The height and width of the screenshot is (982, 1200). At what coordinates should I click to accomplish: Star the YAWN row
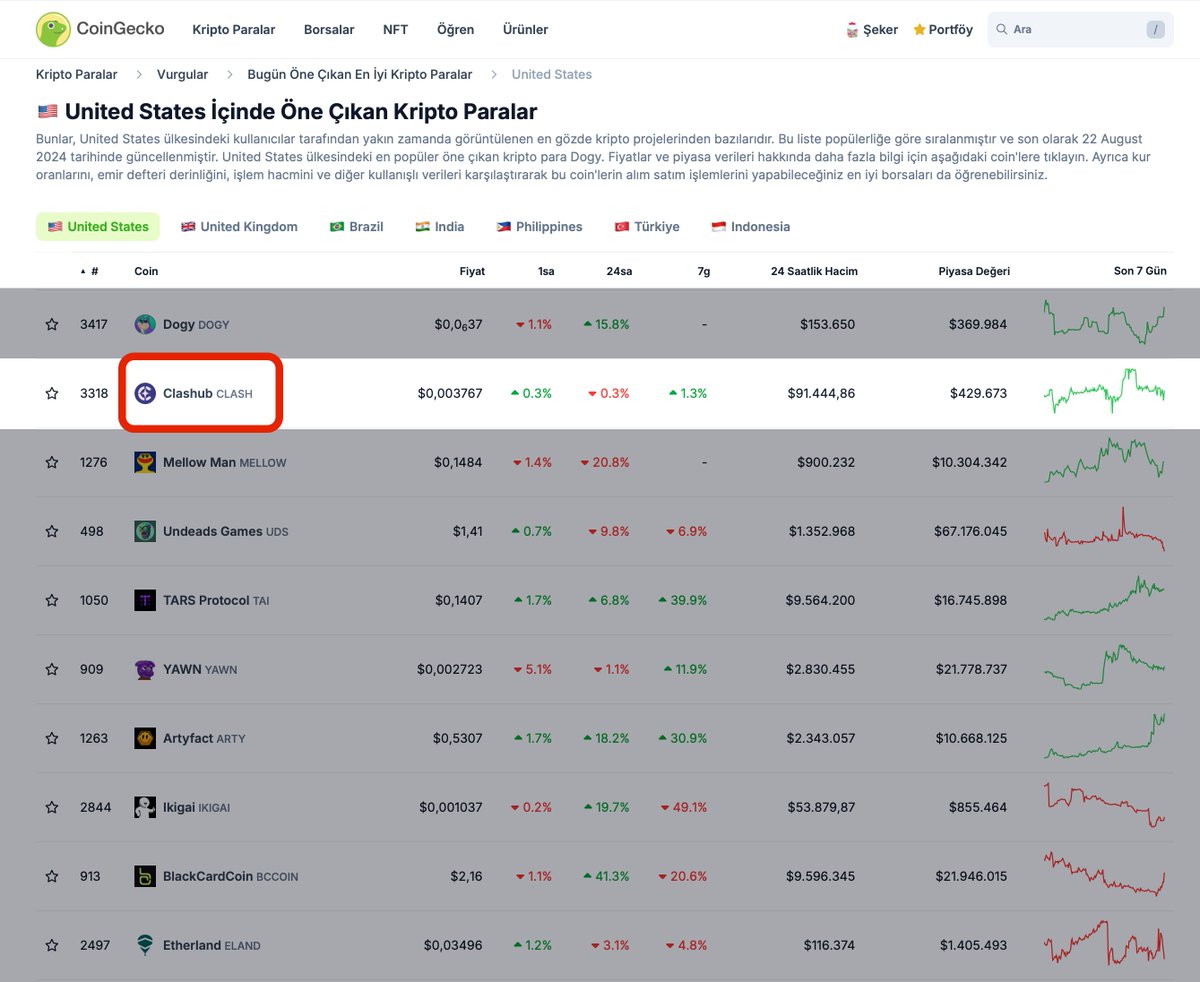pyautogui.click(x=52, y=669)
